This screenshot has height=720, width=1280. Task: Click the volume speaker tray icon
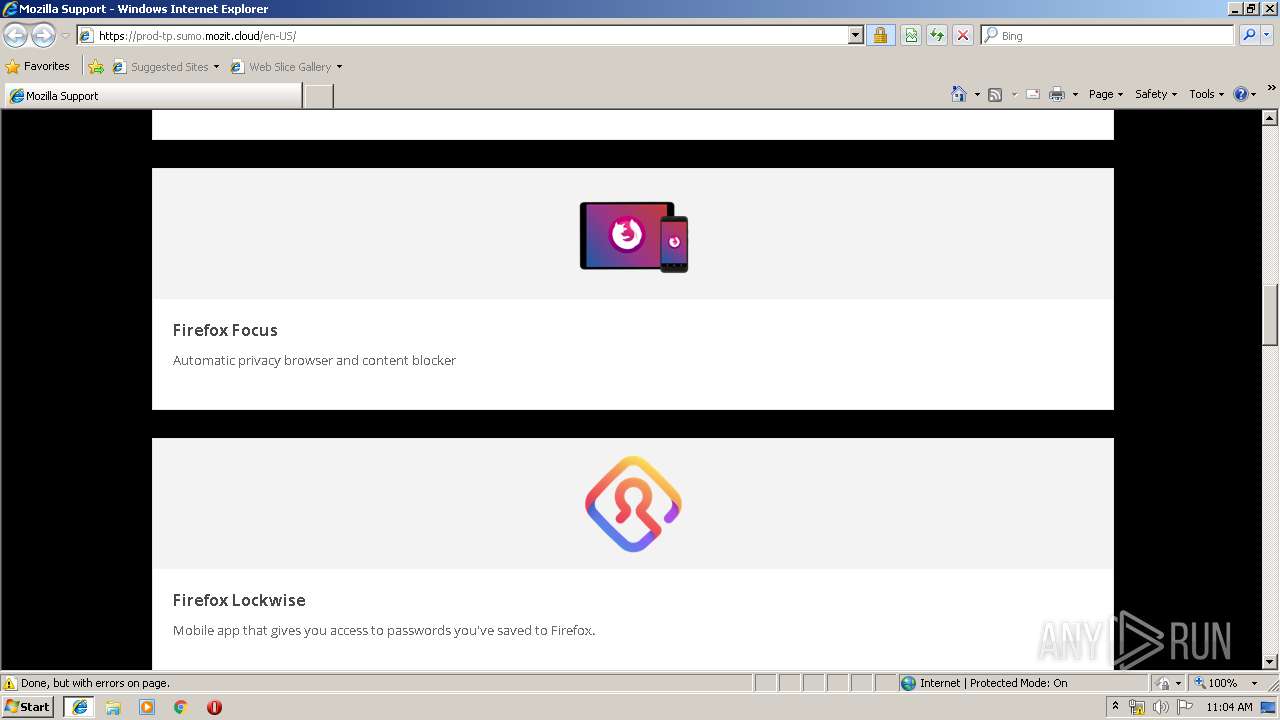coord(1160,707)
